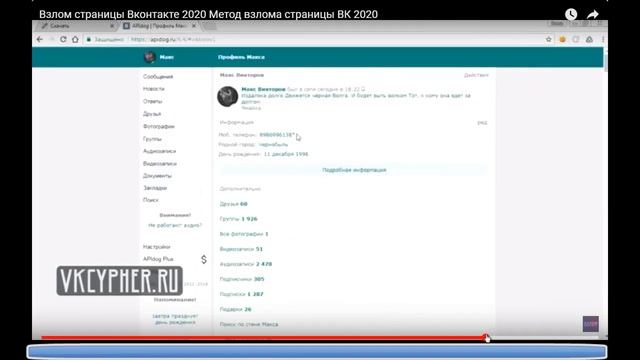Viewport: 640px width, 360px height.
Task: Open the Видеозаписи 51 counter
Action: [x=241, y=249]
